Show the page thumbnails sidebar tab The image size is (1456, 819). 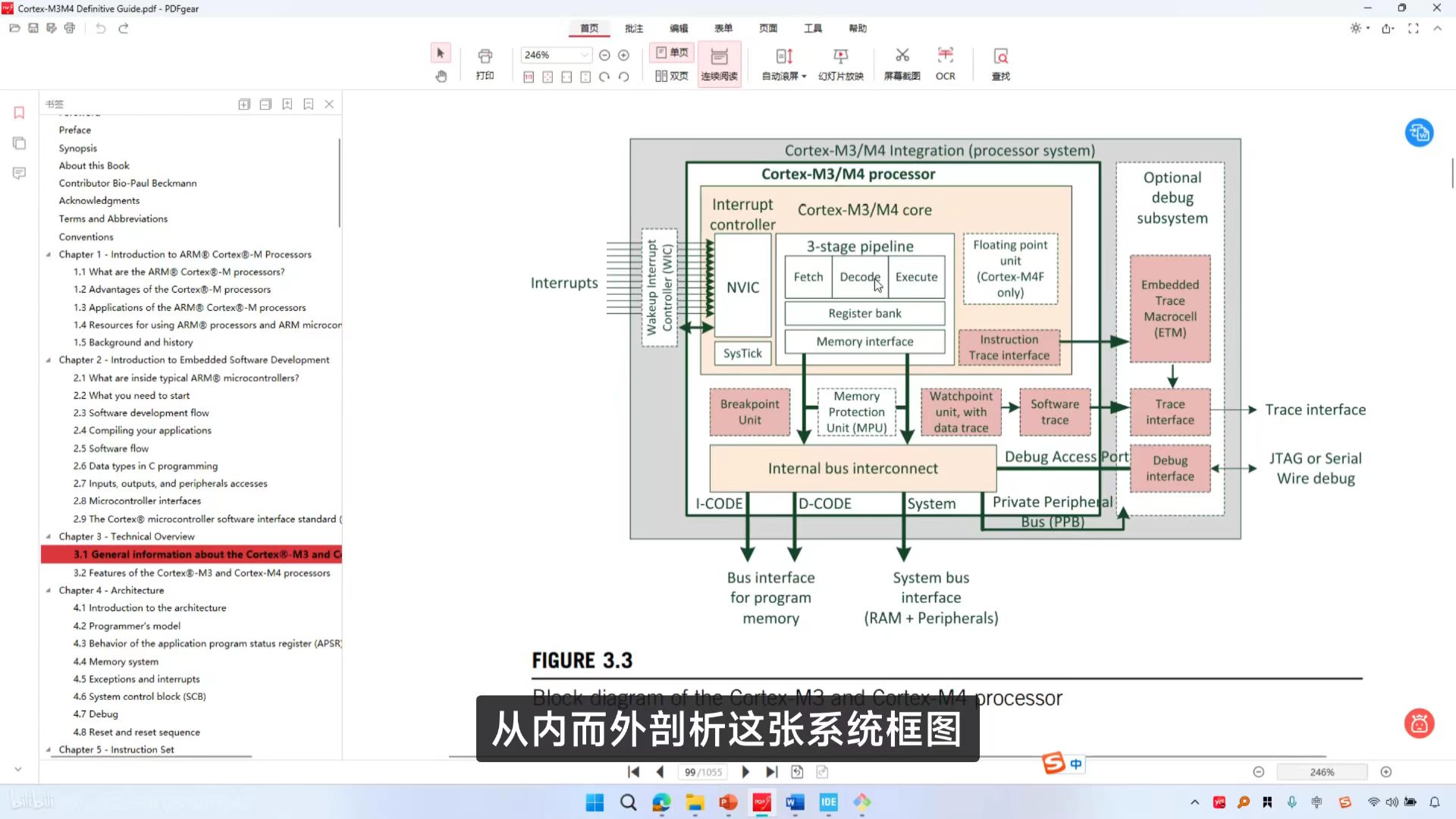point(19,143)
